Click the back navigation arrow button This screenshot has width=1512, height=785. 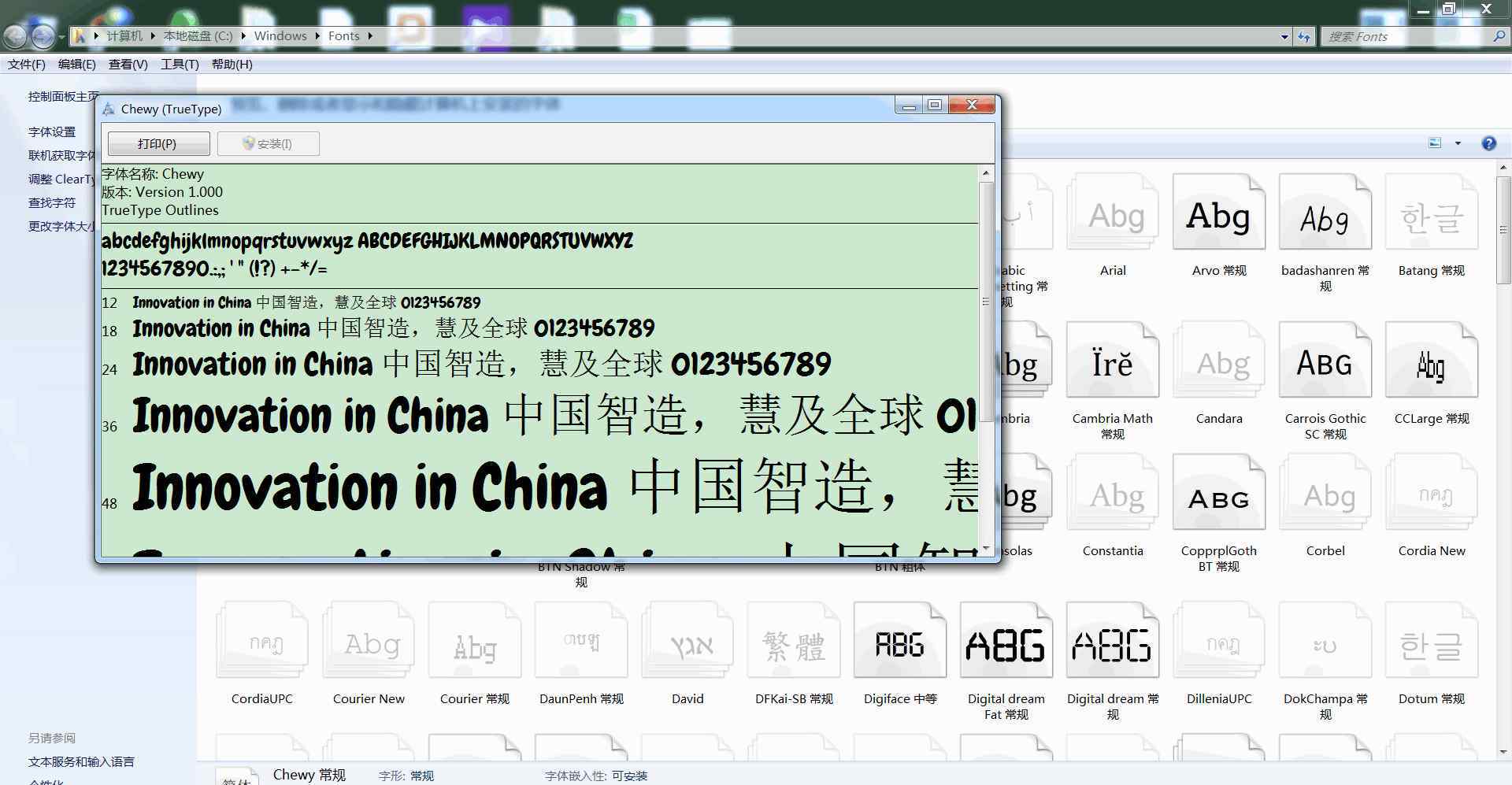pyautogui.click(x=15, y=36)
